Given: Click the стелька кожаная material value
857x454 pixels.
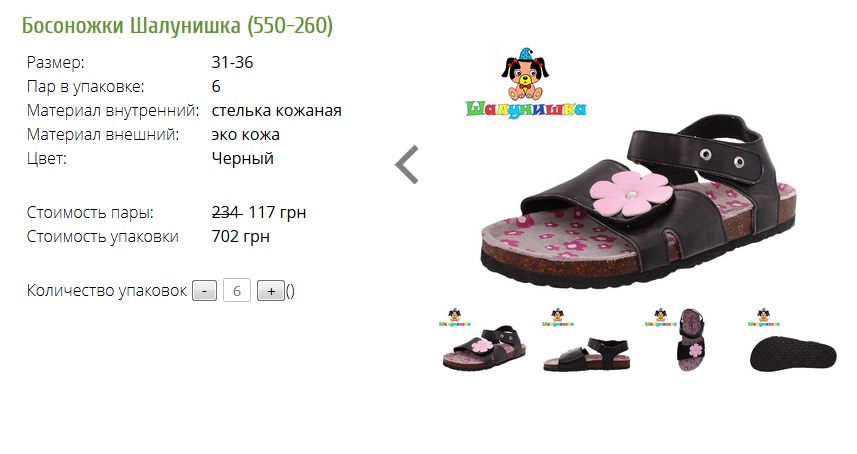Looking at the screenshot, I should tap(277, 110).
